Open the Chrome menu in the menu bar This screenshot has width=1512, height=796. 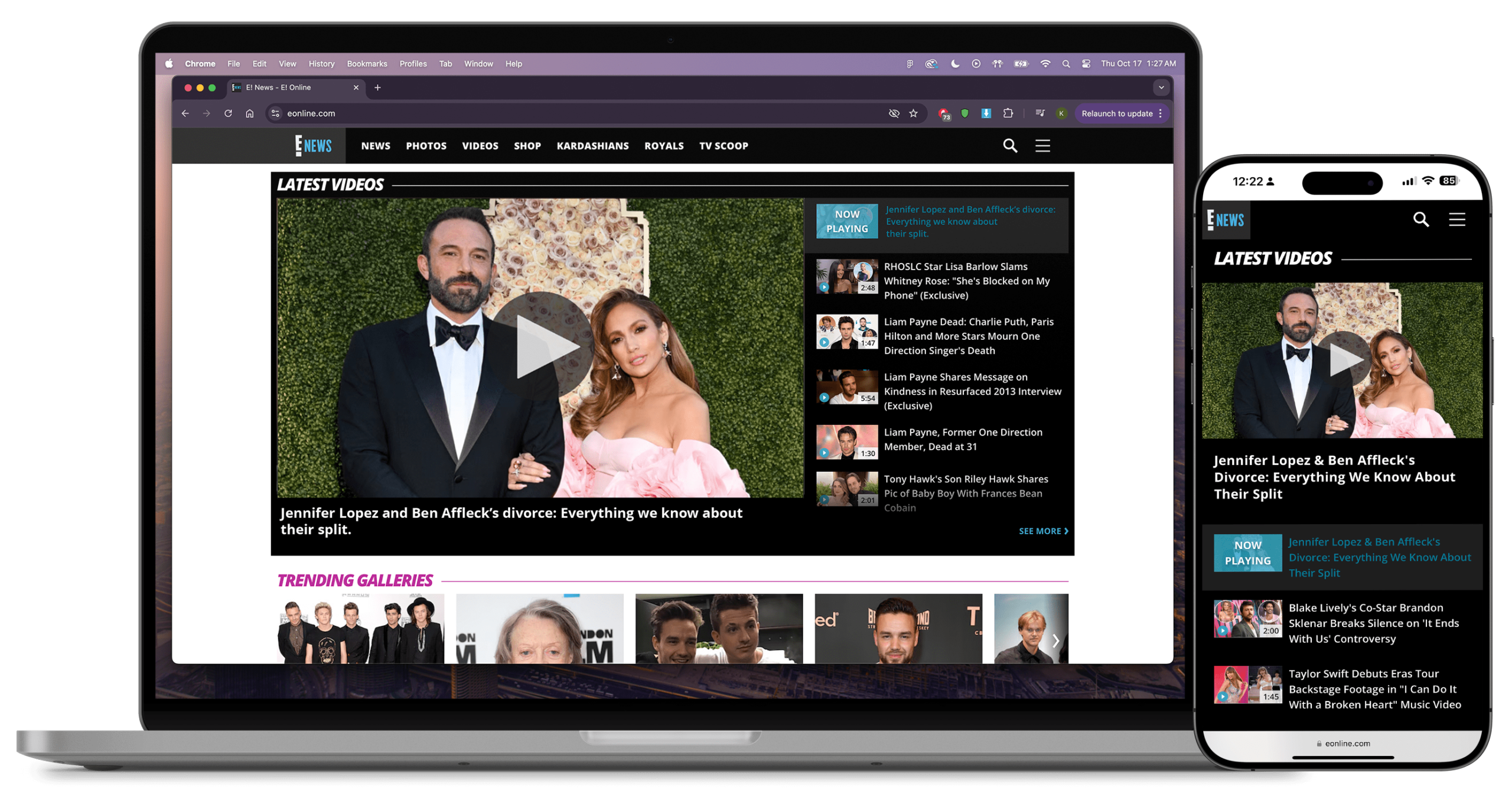pos(200,63)
